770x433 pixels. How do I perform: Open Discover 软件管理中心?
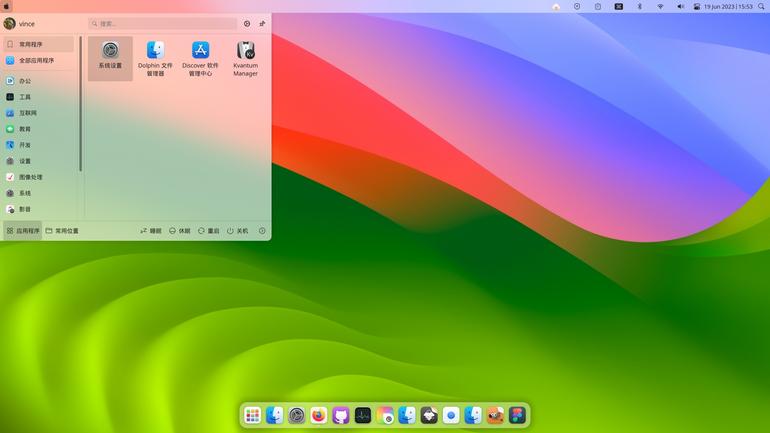200,58
